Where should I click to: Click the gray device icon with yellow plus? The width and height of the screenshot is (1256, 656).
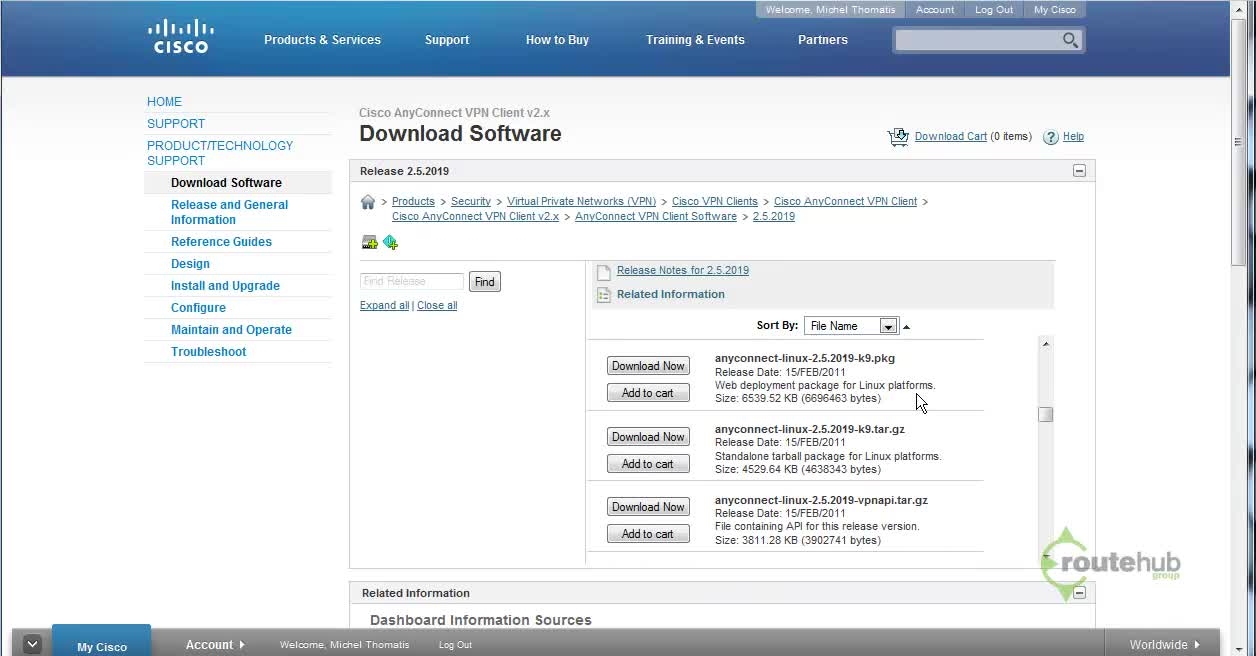(369, 242)
